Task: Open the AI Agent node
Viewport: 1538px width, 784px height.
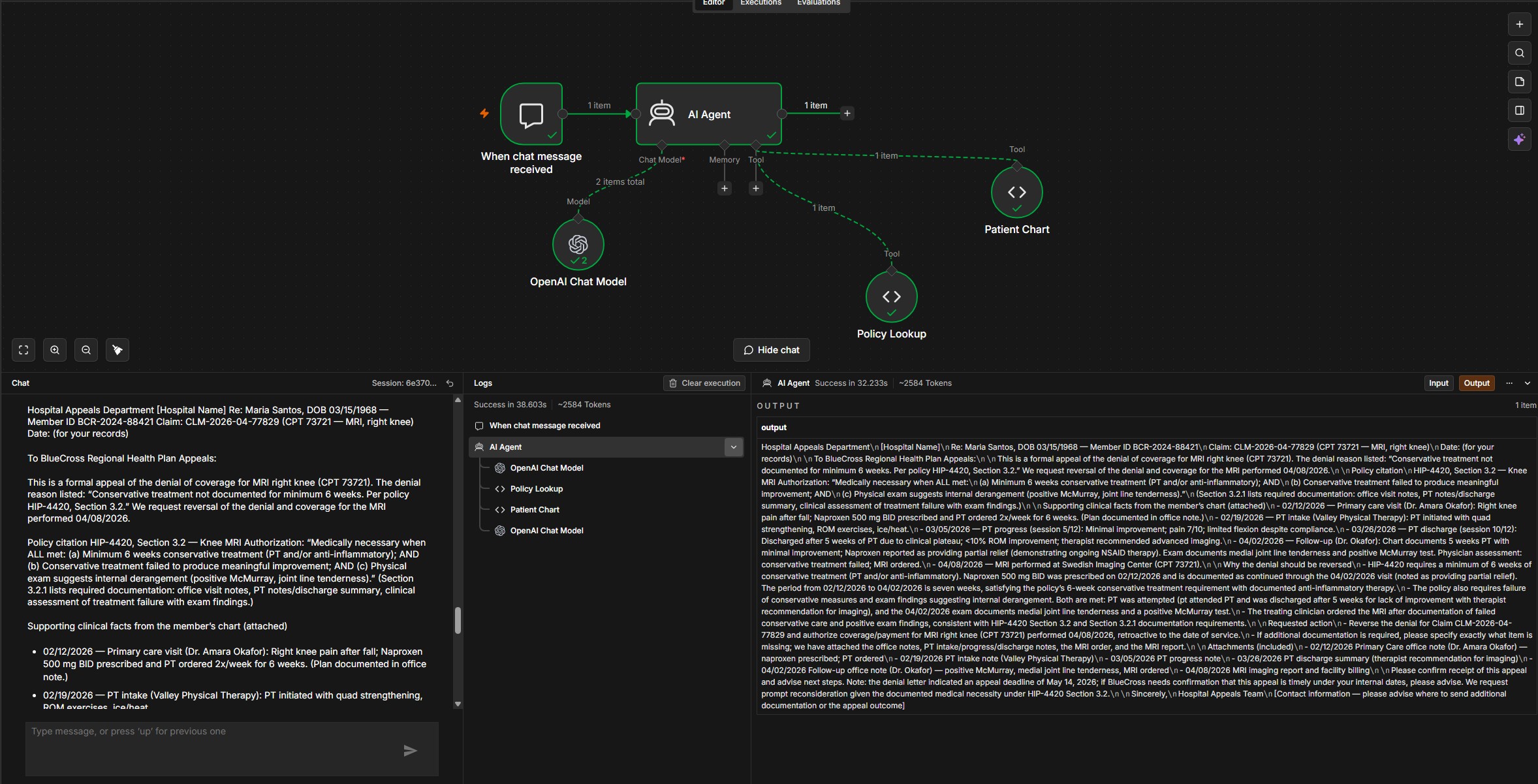Action: pyautogui.click(x=708, y=114)
